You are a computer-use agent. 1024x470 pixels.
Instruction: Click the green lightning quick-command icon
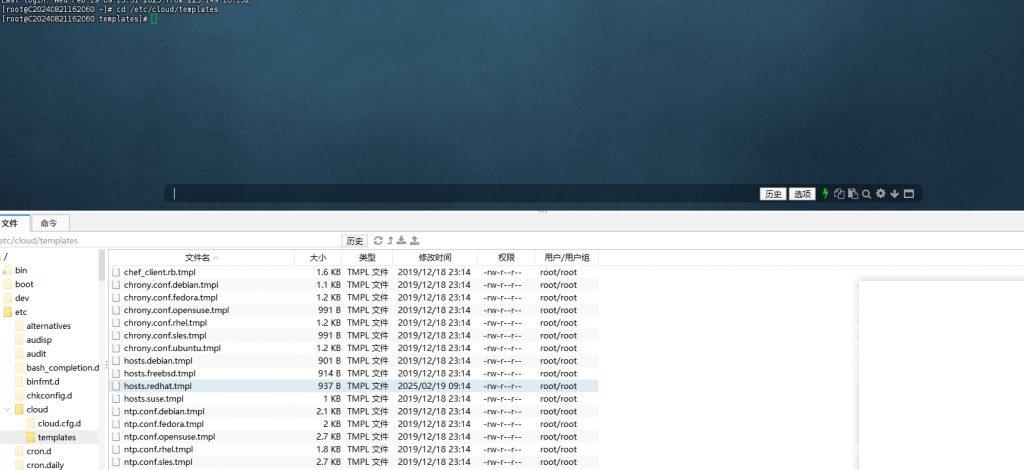tap(825, 193)
